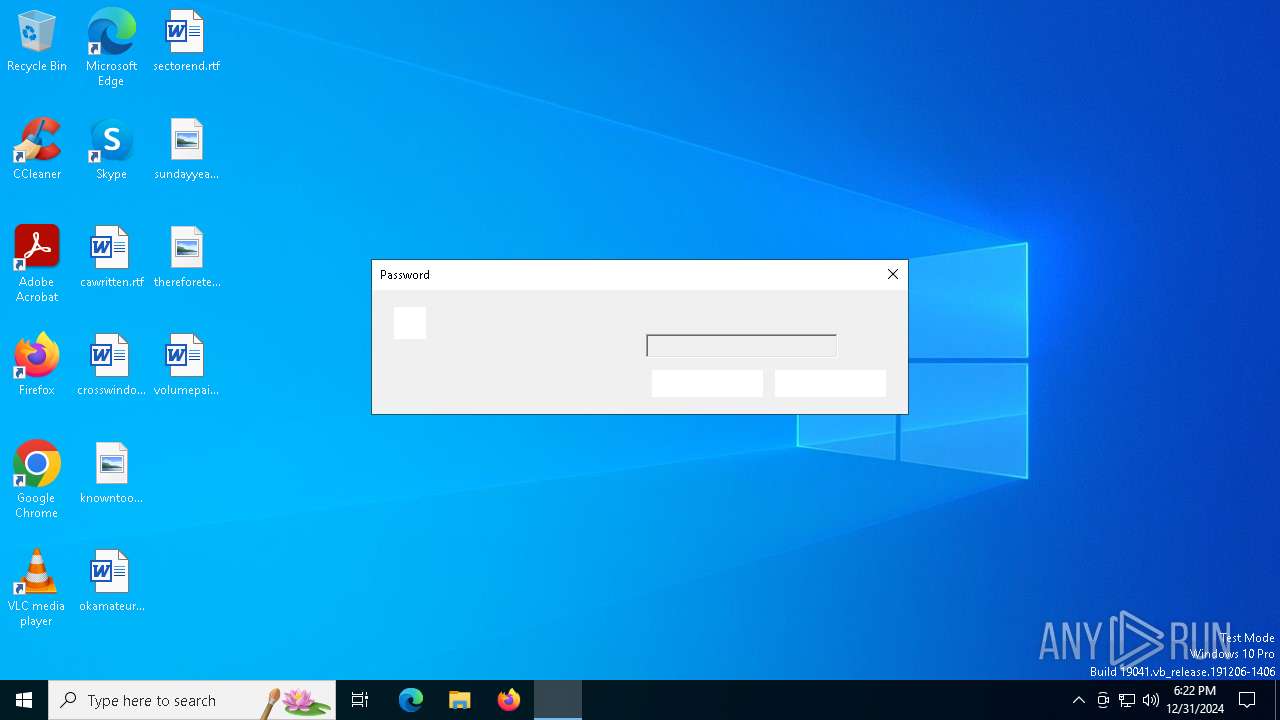Viewport: 1280px width, 720px height.
Task: Open the Adobe Acrobat desktop shortcut
Action: pos(37,264)
